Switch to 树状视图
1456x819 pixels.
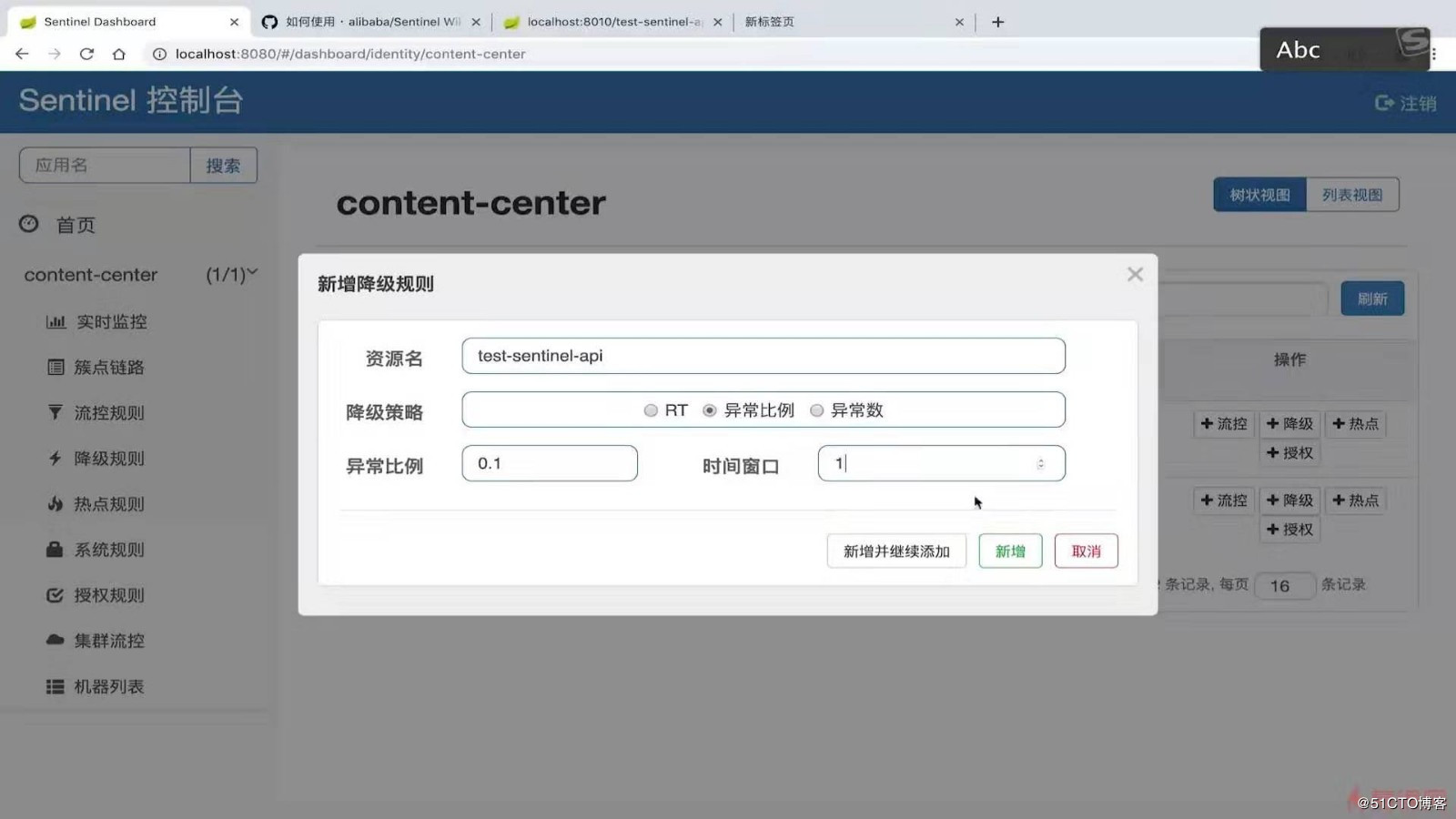pyautogui.click(x=1259, y=195)
